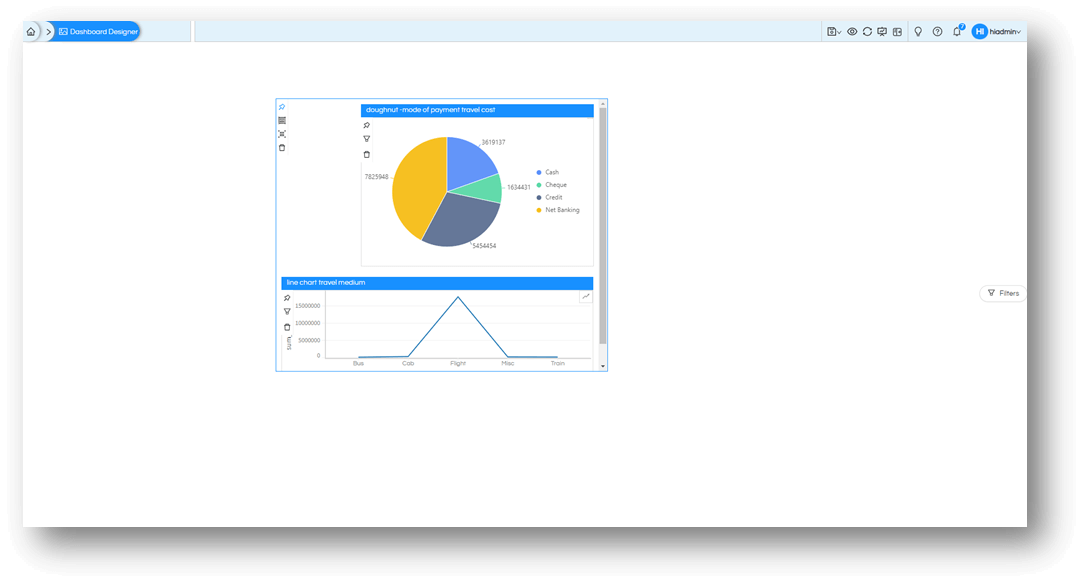Click the 1634431 data label

pos(518,187)
